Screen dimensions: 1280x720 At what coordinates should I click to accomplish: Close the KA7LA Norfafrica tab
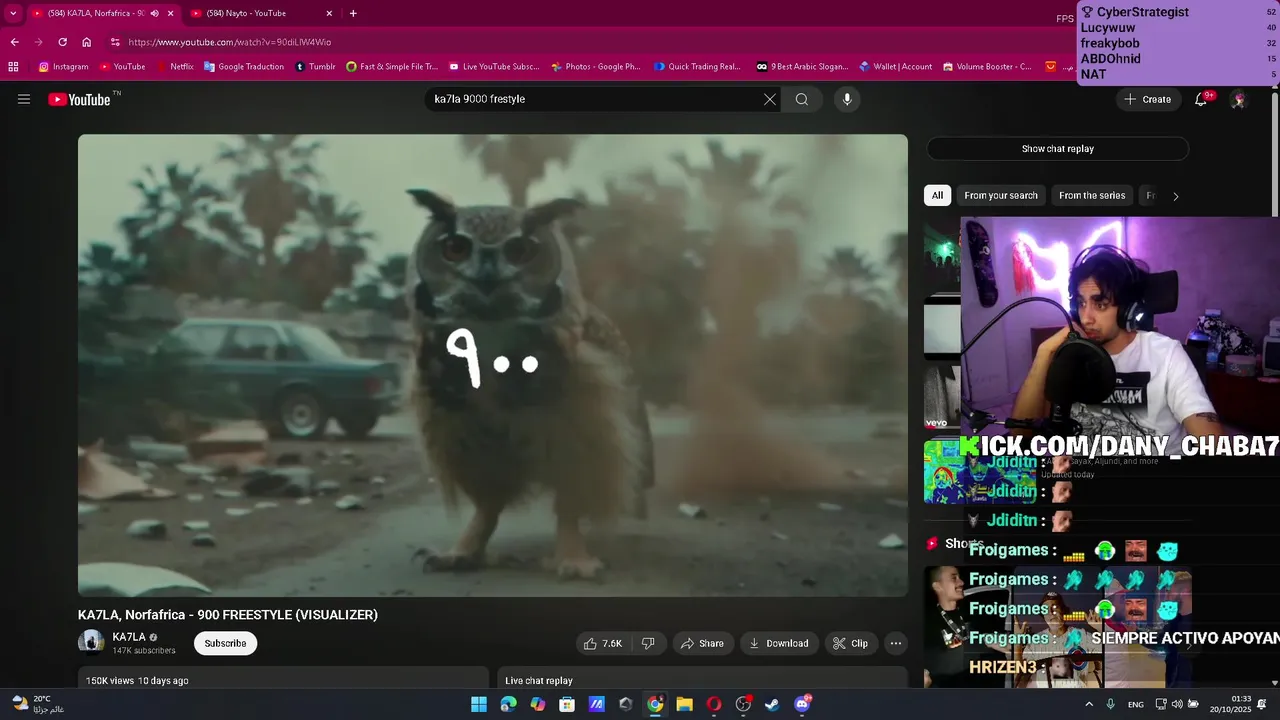point(170,13)
